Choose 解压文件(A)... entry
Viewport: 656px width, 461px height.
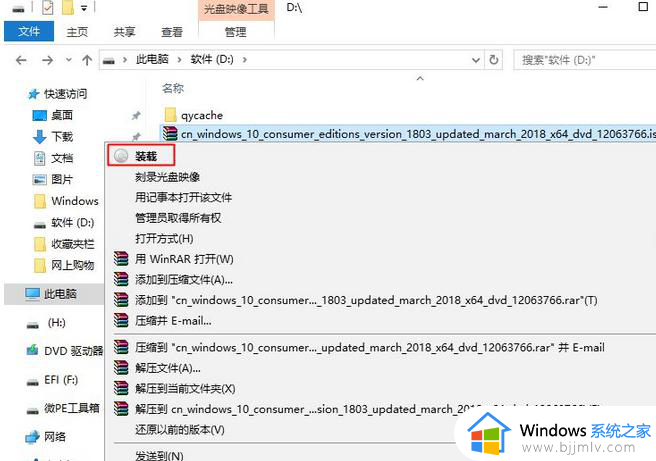(x=168, y=368)
